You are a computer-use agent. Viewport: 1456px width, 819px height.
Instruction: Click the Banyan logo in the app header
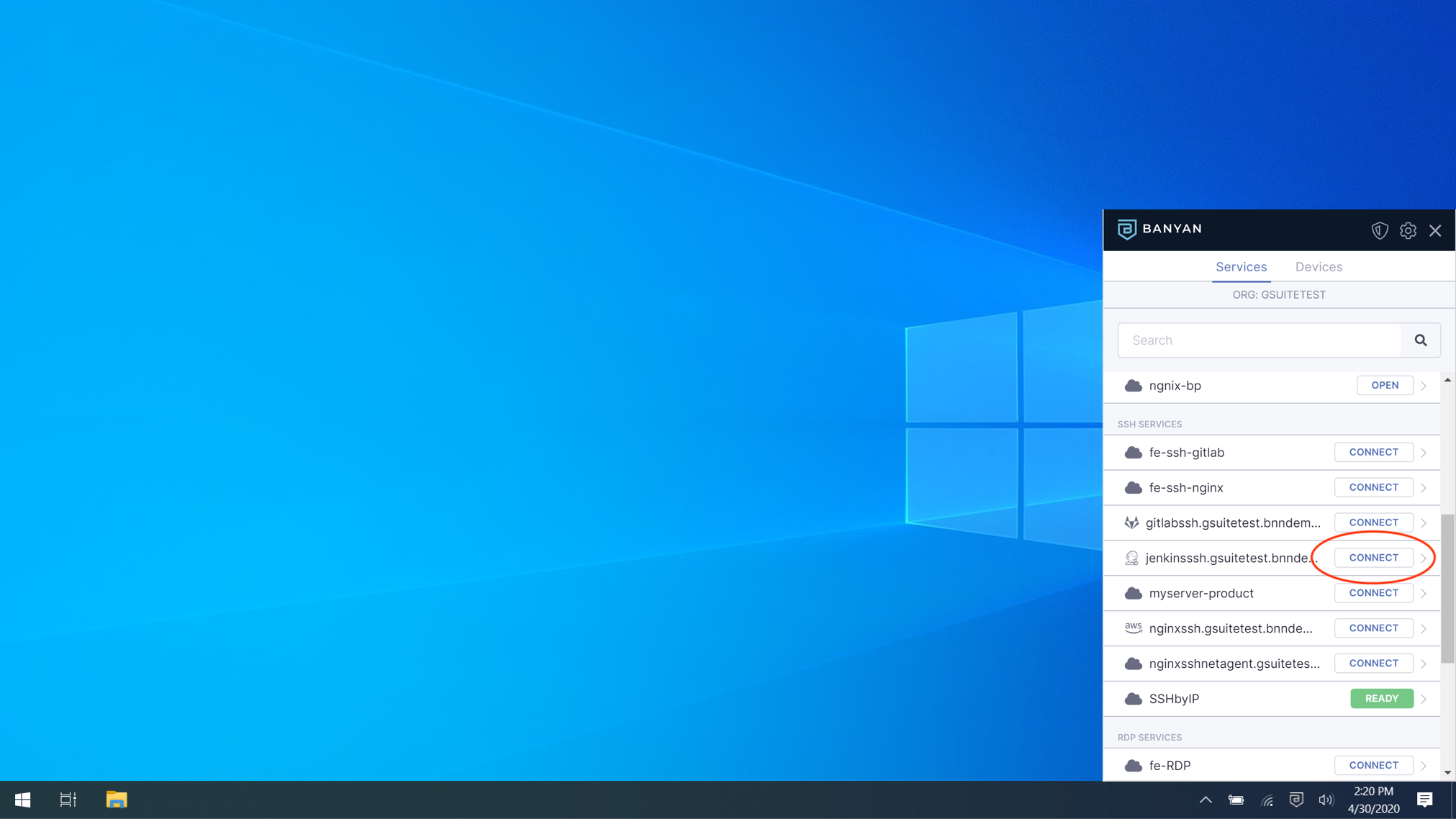coord(1159,229)
